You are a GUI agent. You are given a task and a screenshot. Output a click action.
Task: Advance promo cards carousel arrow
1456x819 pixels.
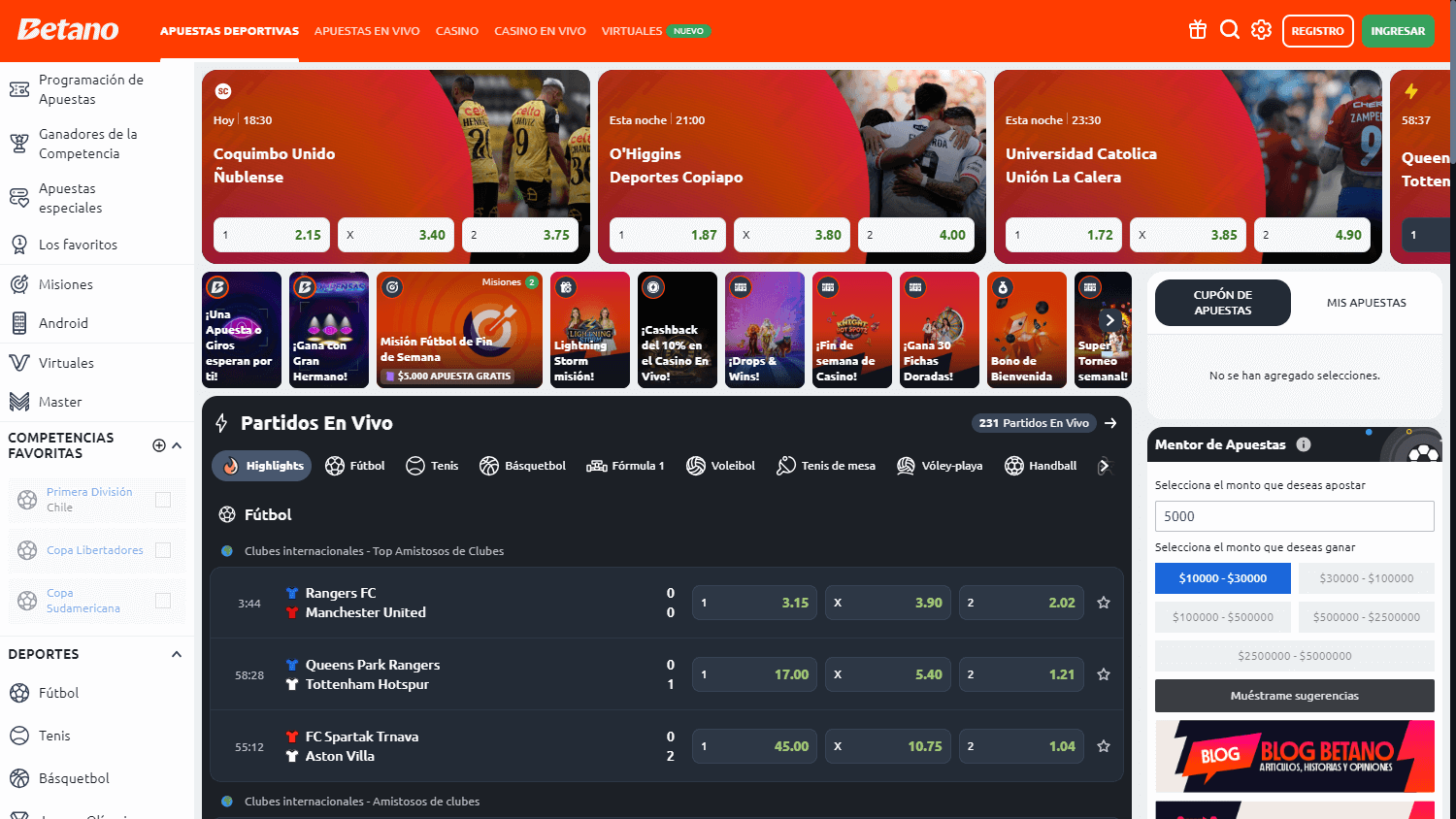1109,320
